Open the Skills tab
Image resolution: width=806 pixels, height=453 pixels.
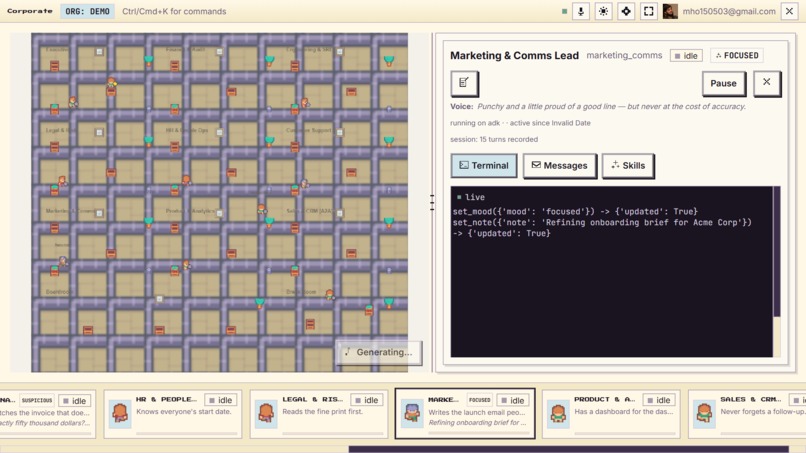(628, 166)
